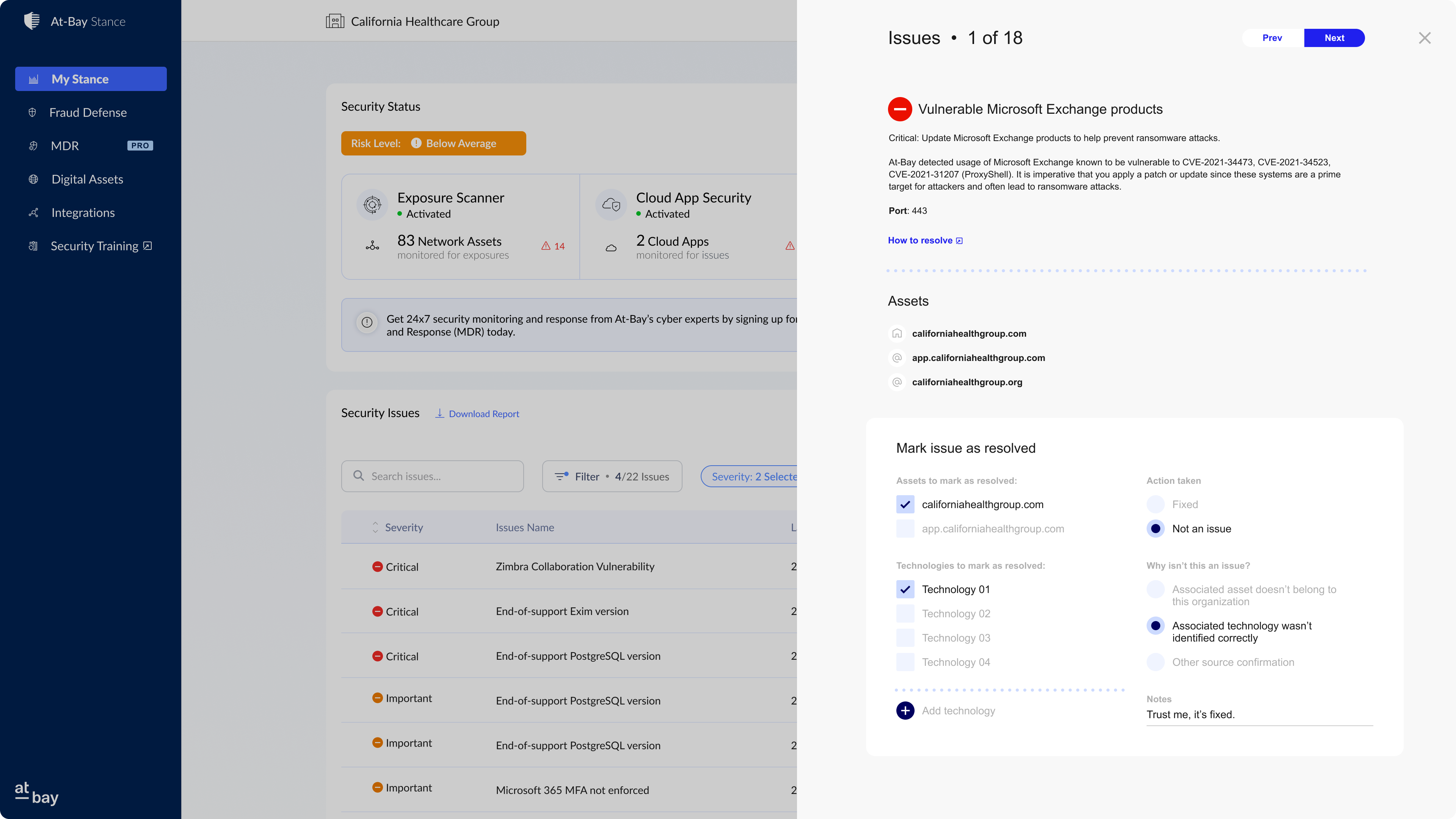
Task: Click the plus icon beside Add technology
Action: [905, 711]
